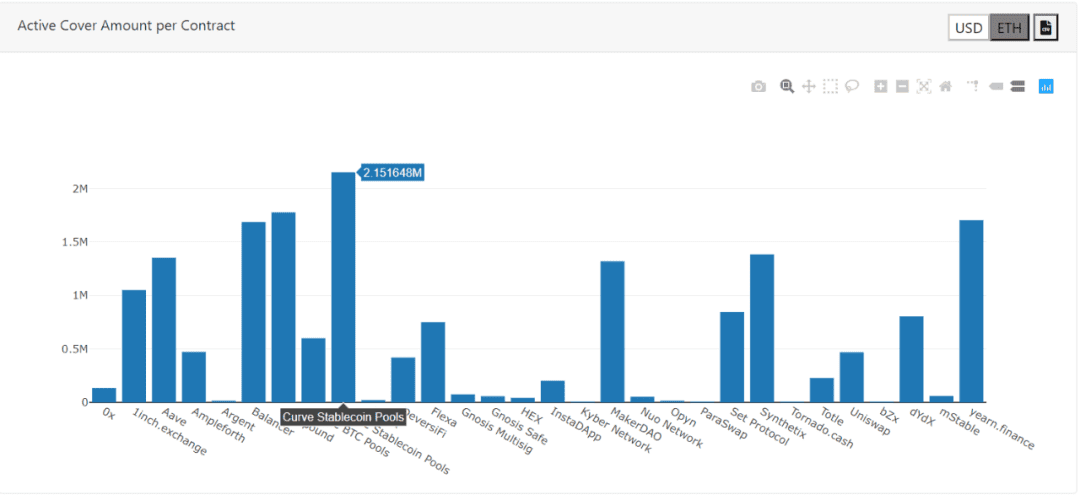The width and height of the screenshot is (1080, 495).
Task: Click the MakerDAO bar
Action: [x=612, y=332]
